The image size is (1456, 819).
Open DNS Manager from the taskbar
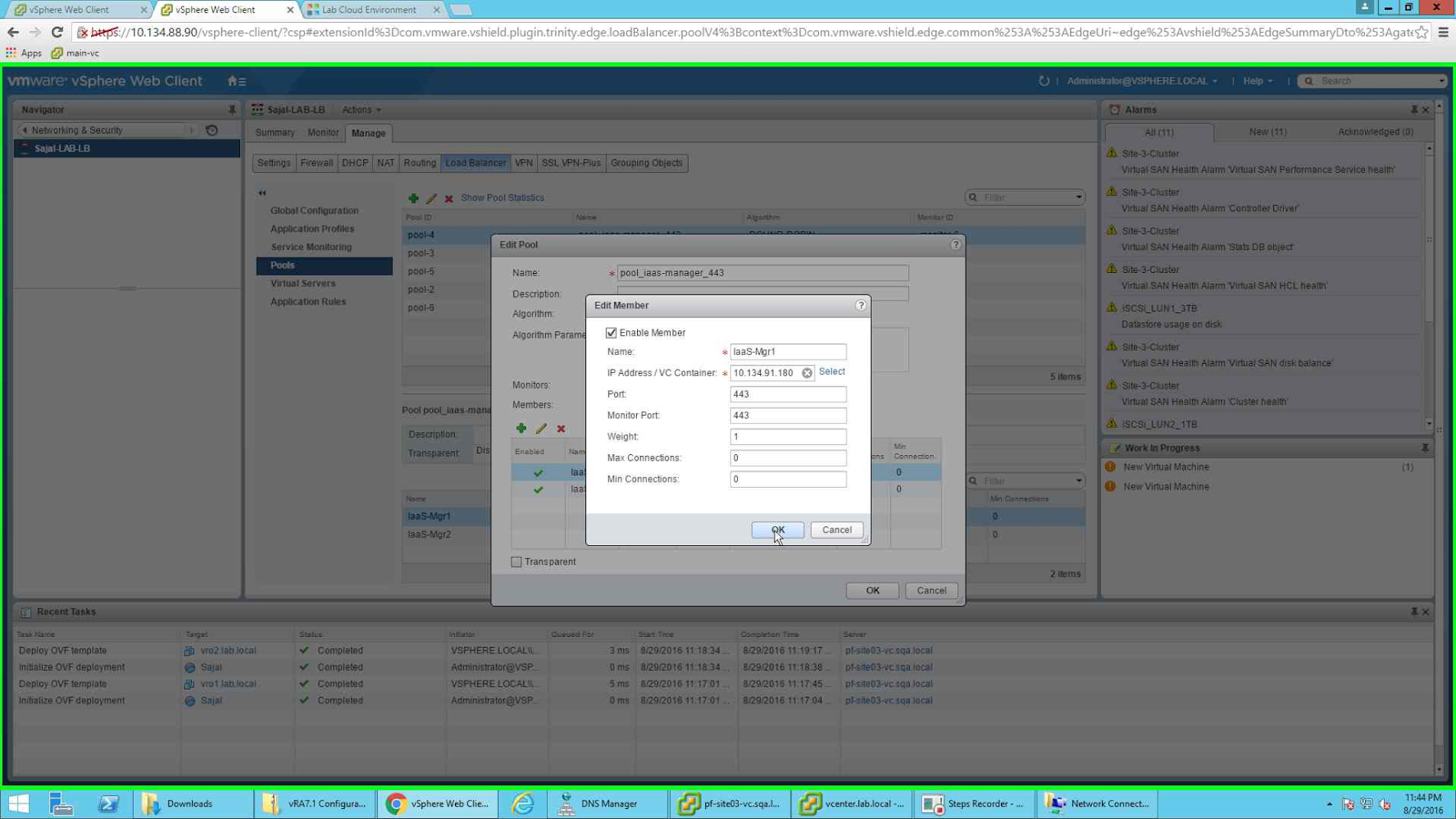click(599, 804)
